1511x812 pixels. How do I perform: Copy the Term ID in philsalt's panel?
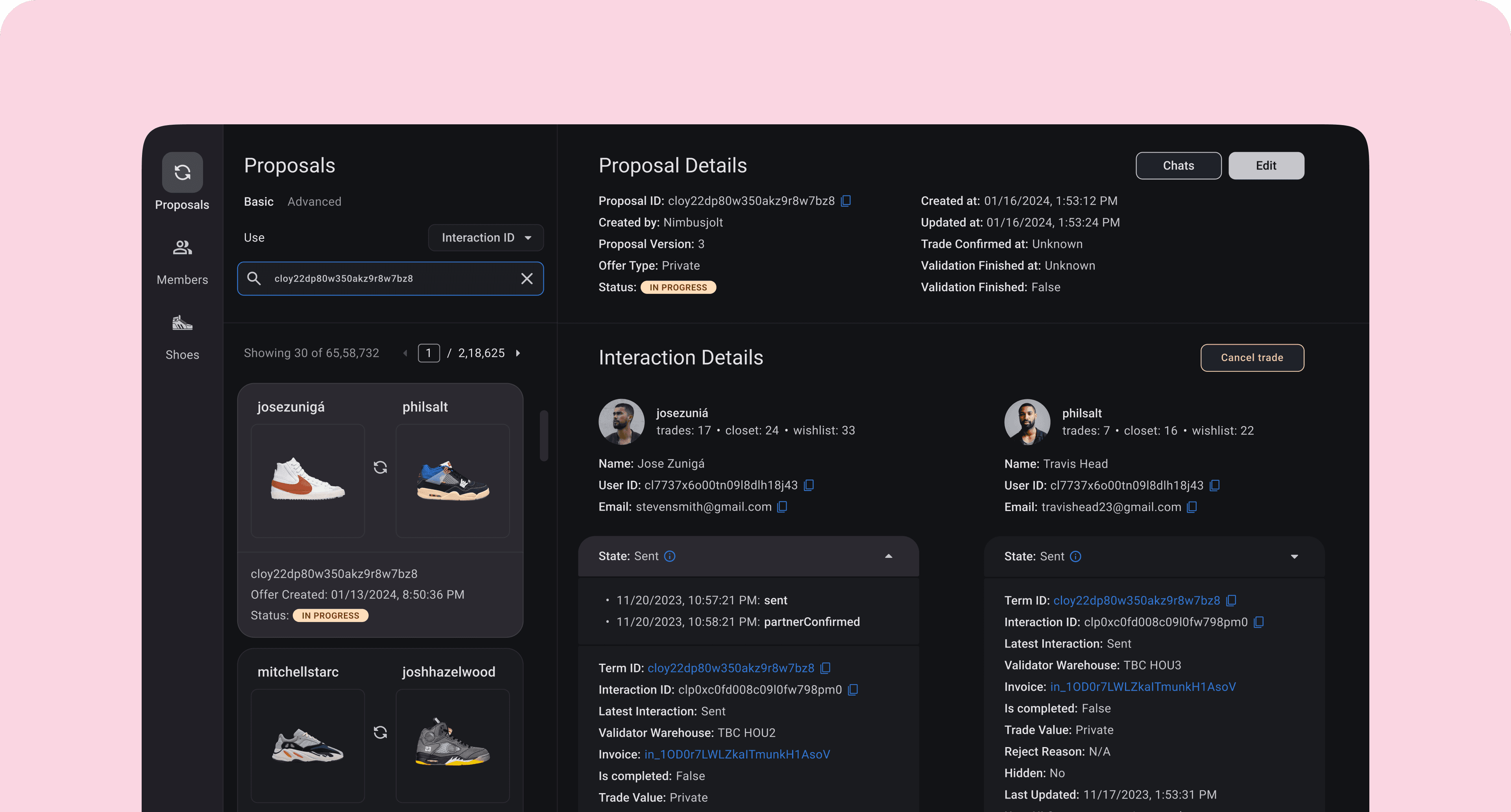tap(1231, 600)
